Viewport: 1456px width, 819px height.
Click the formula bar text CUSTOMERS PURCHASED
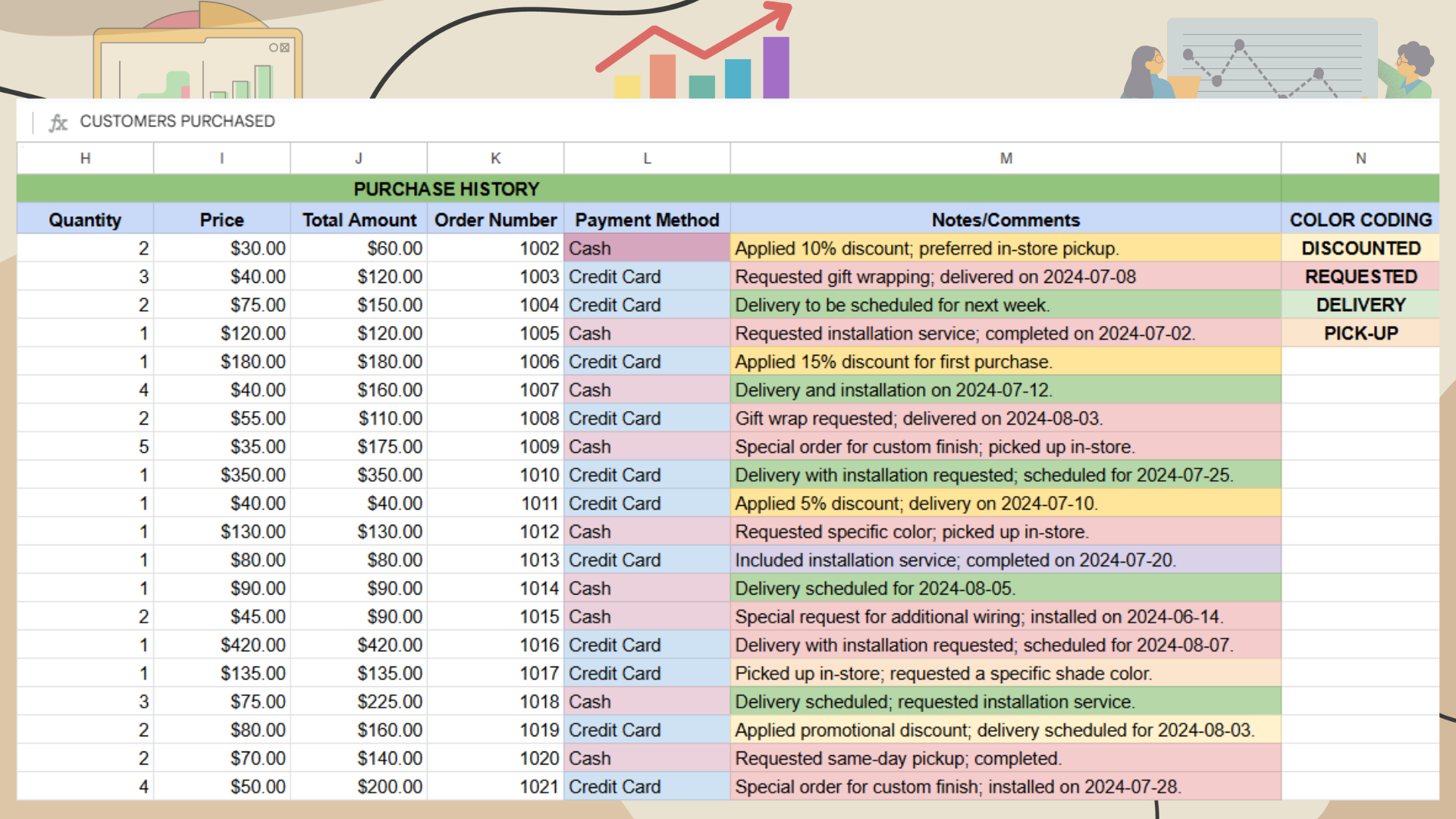click(x=177, y=121)
